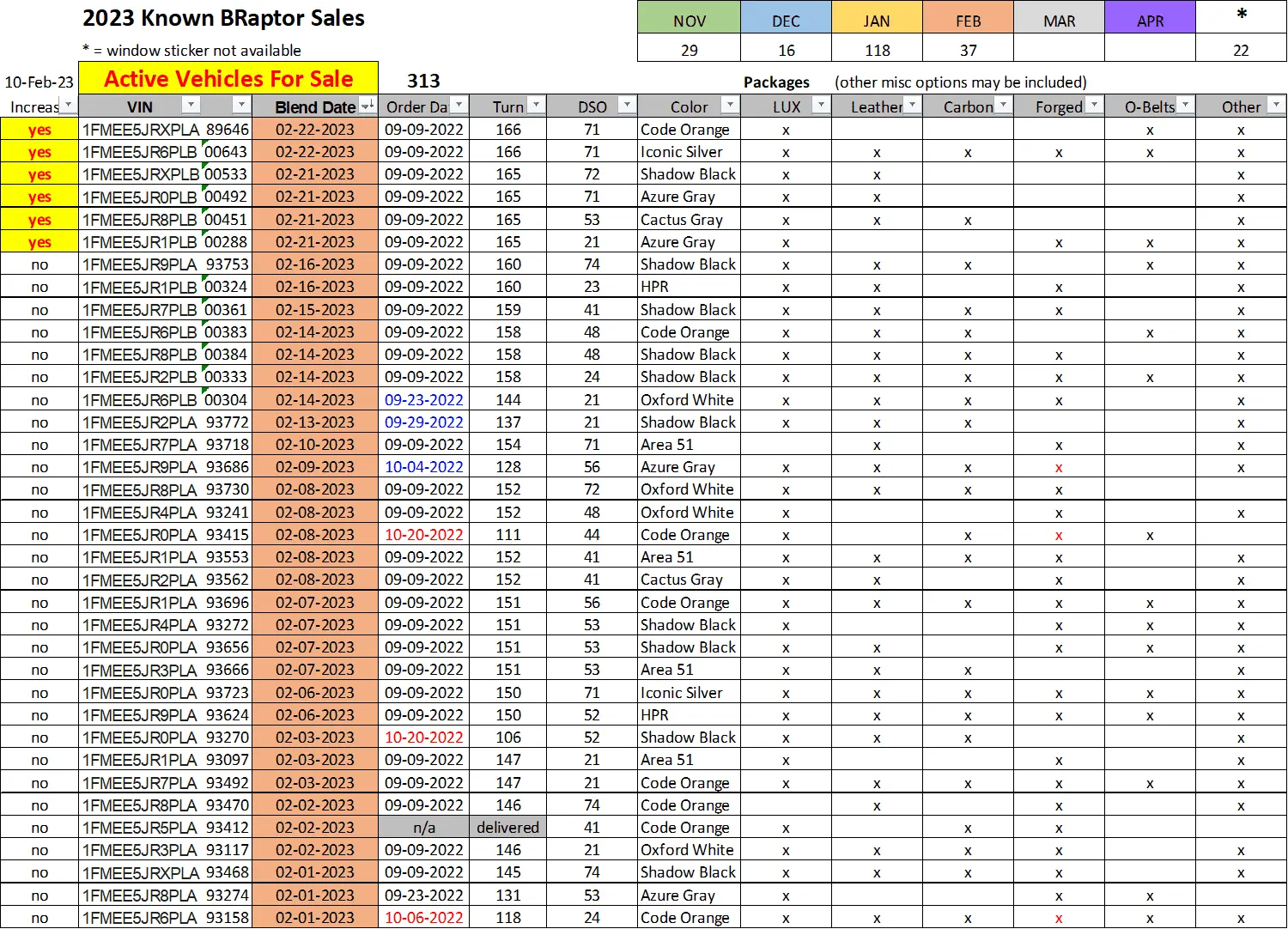This screenshot has height=929, width=1288.
Task: Select the 'no' cell in row 93753
Action: pyautogui.click(x=39, y=264)
